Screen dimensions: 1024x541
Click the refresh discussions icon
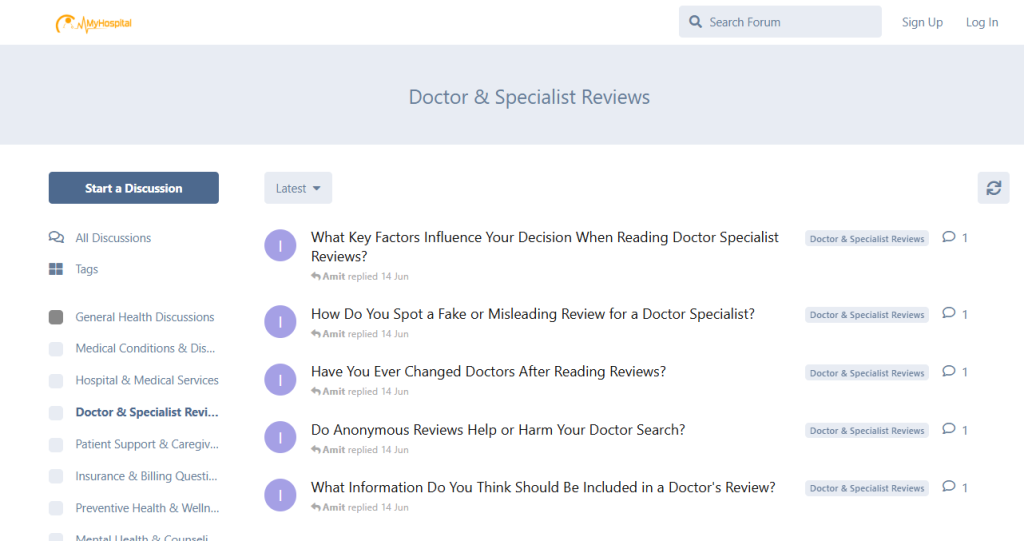pos(993,188)
